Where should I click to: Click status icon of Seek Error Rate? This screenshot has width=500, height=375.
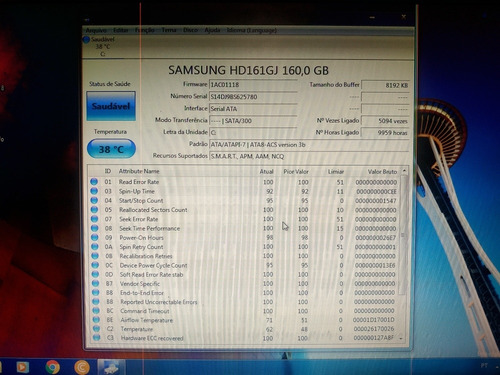tap(95, 219)
